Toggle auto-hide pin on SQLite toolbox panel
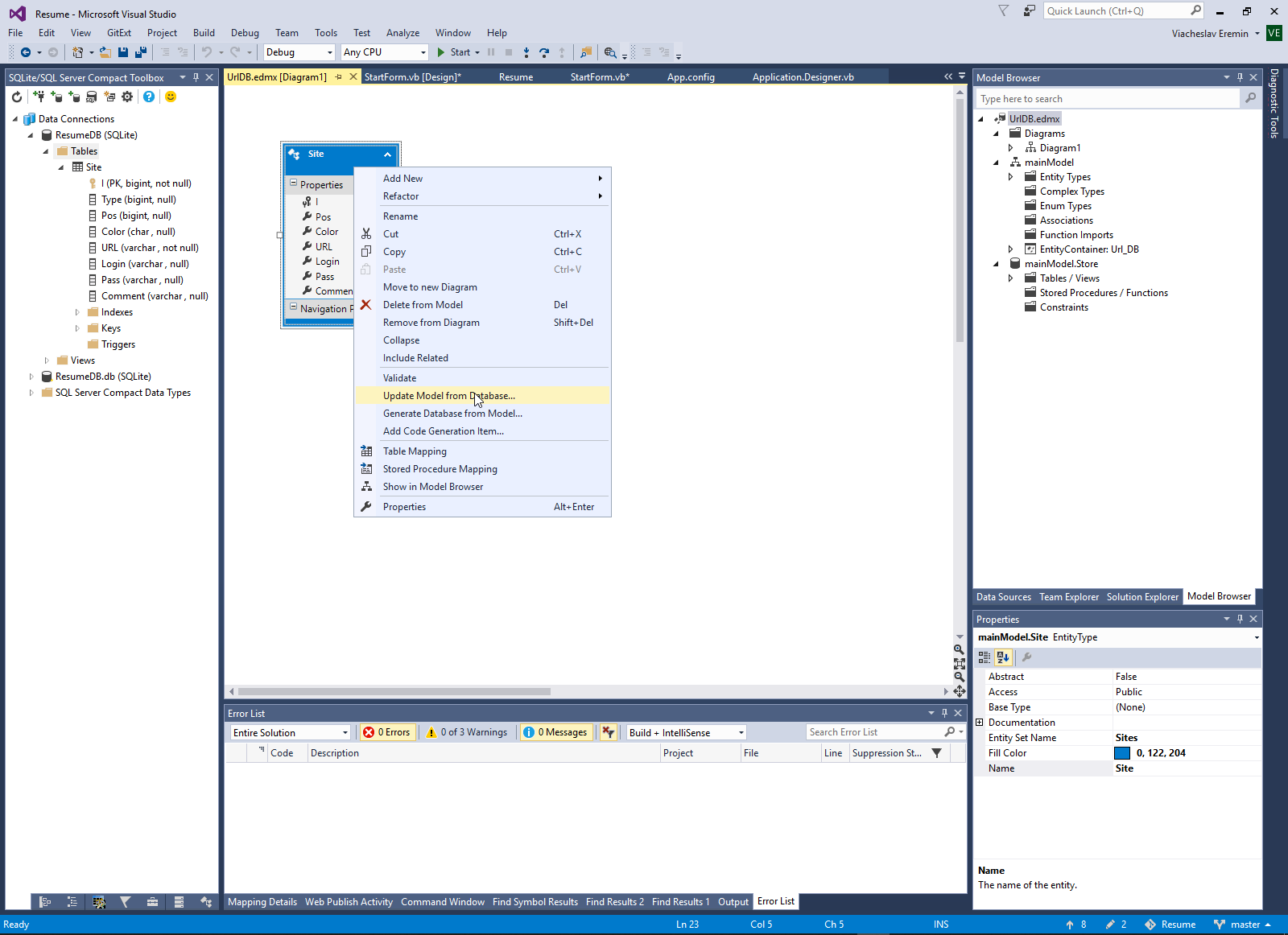 pos(196,77)
